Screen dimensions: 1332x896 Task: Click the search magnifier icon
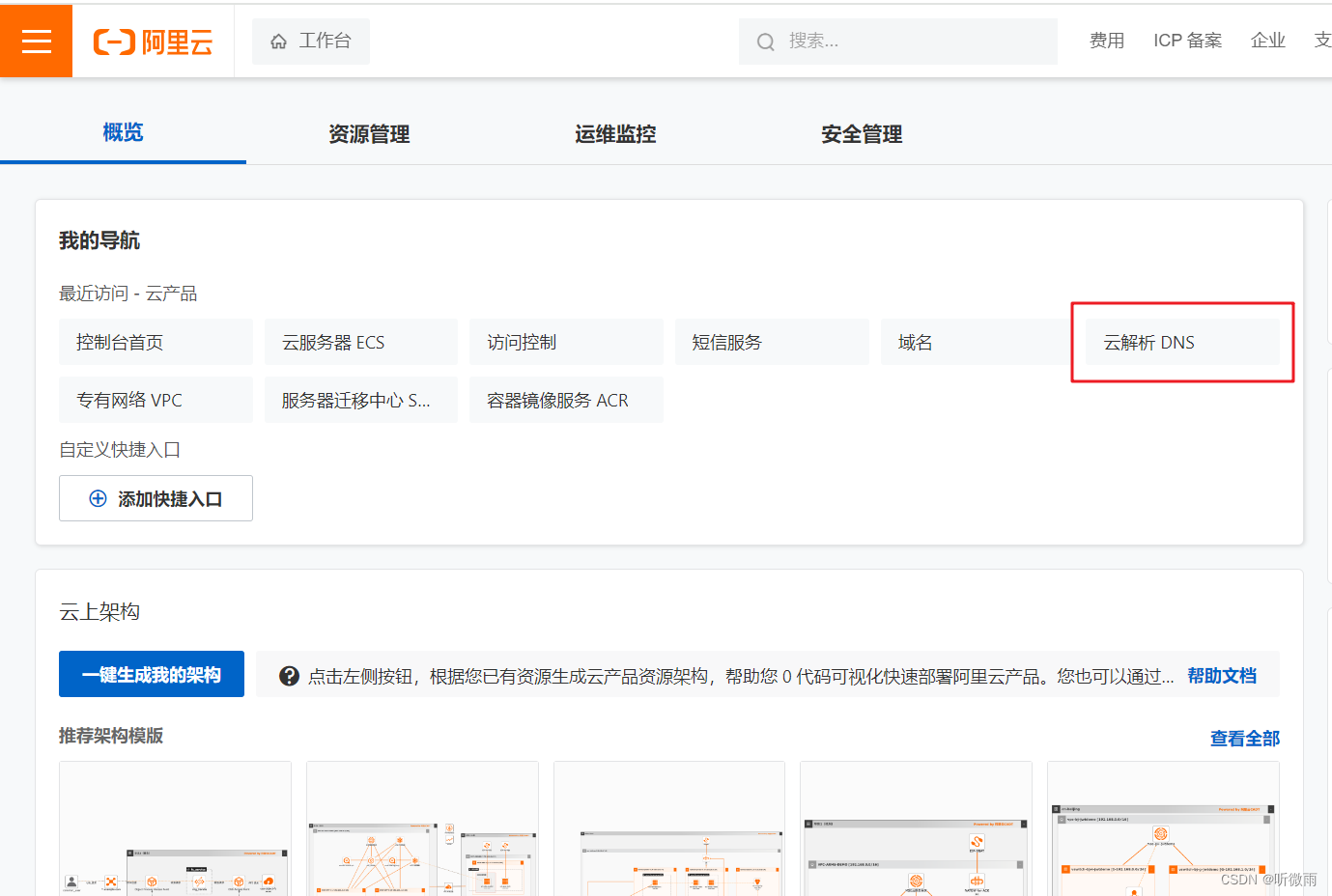765,42
